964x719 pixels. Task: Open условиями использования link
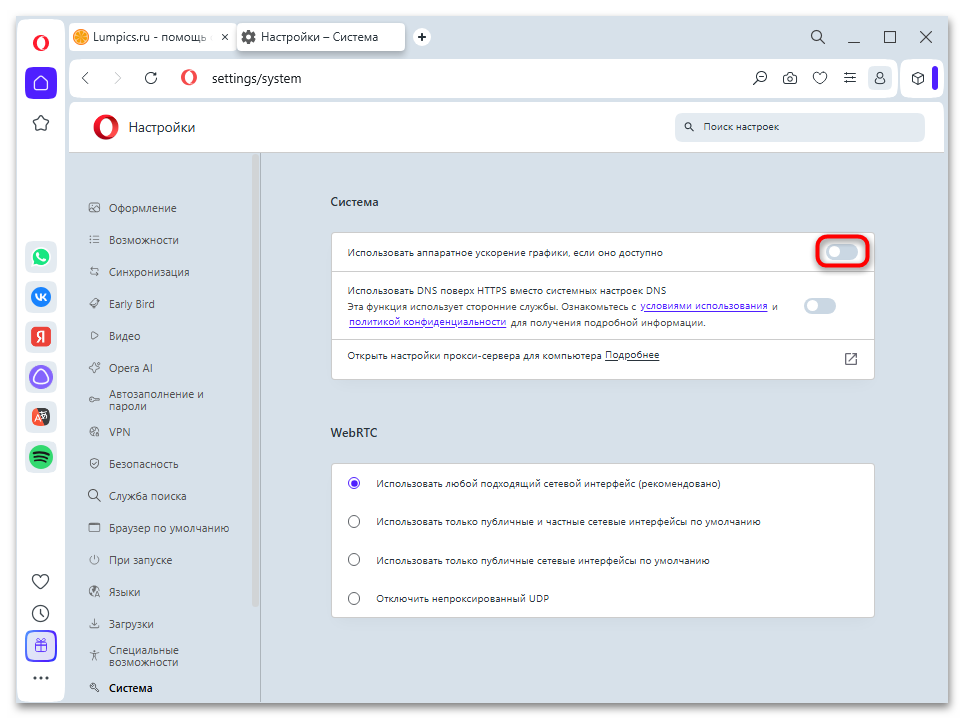point(704,306)
